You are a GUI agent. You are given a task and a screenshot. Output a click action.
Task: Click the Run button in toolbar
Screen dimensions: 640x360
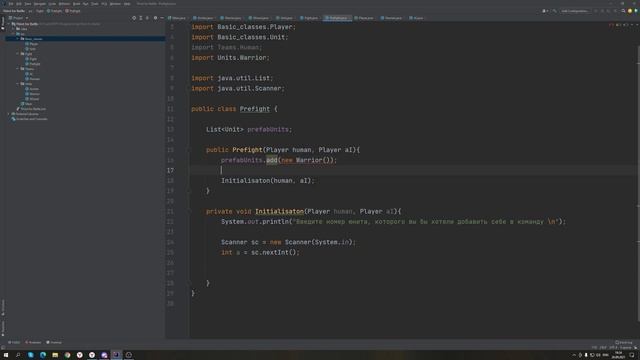pos(596,11)
